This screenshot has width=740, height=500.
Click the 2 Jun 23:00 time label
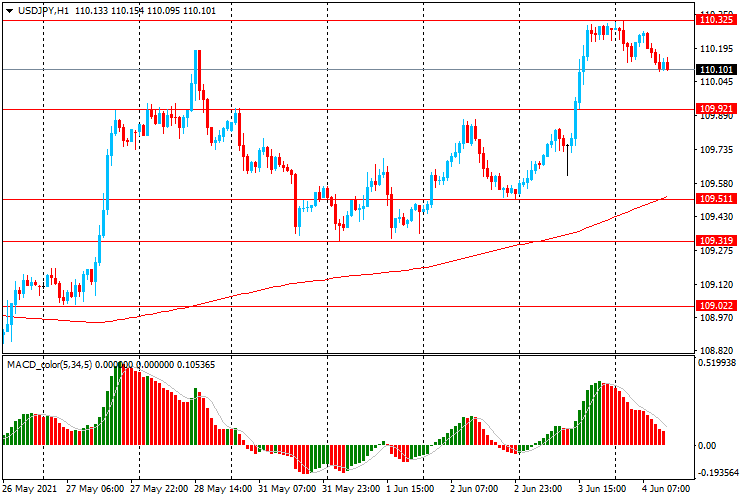pos(538,488)
